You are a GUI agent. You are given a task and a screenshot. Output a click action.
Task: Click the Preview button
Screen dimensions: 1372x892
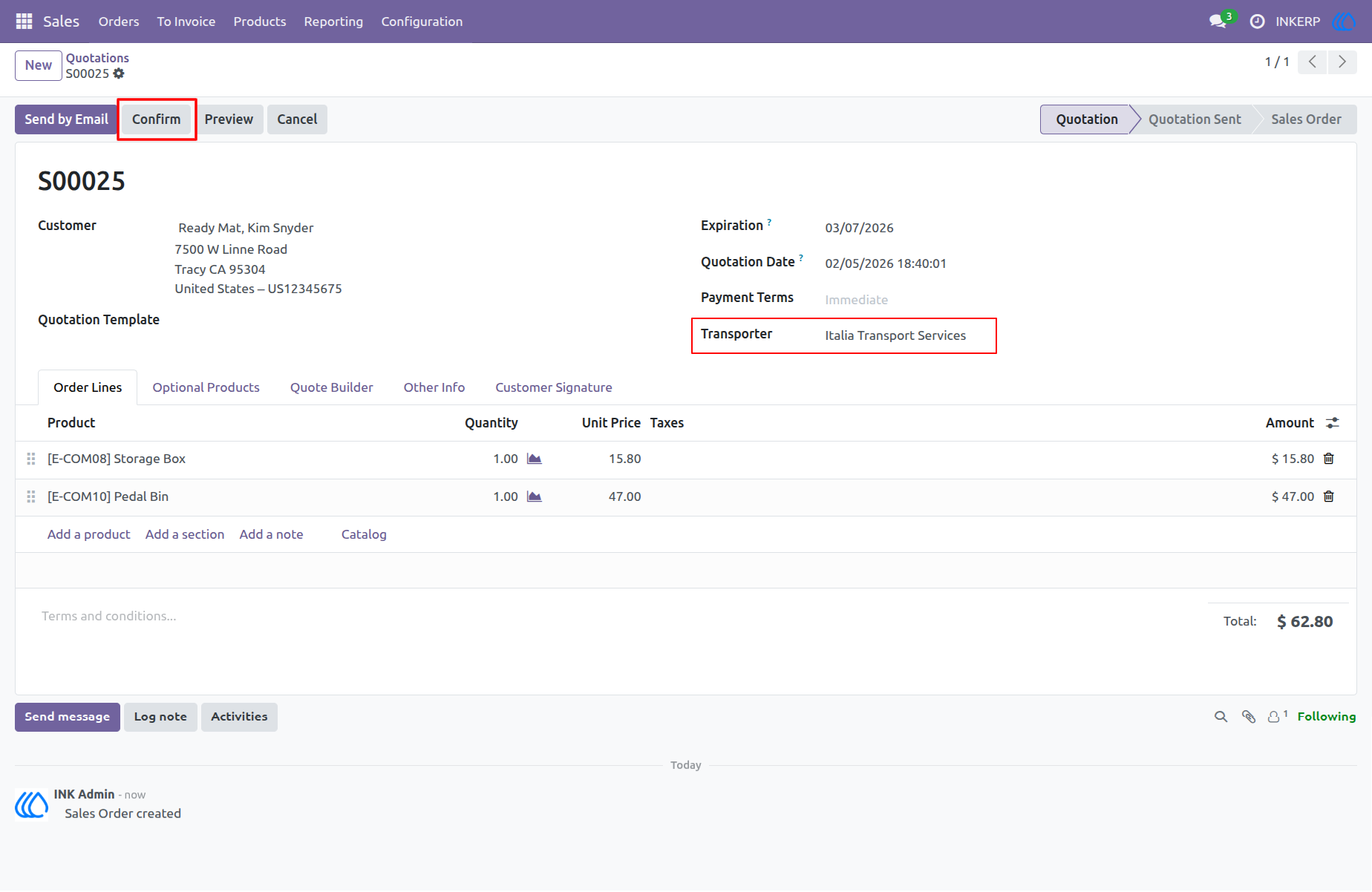click(229, 119)
